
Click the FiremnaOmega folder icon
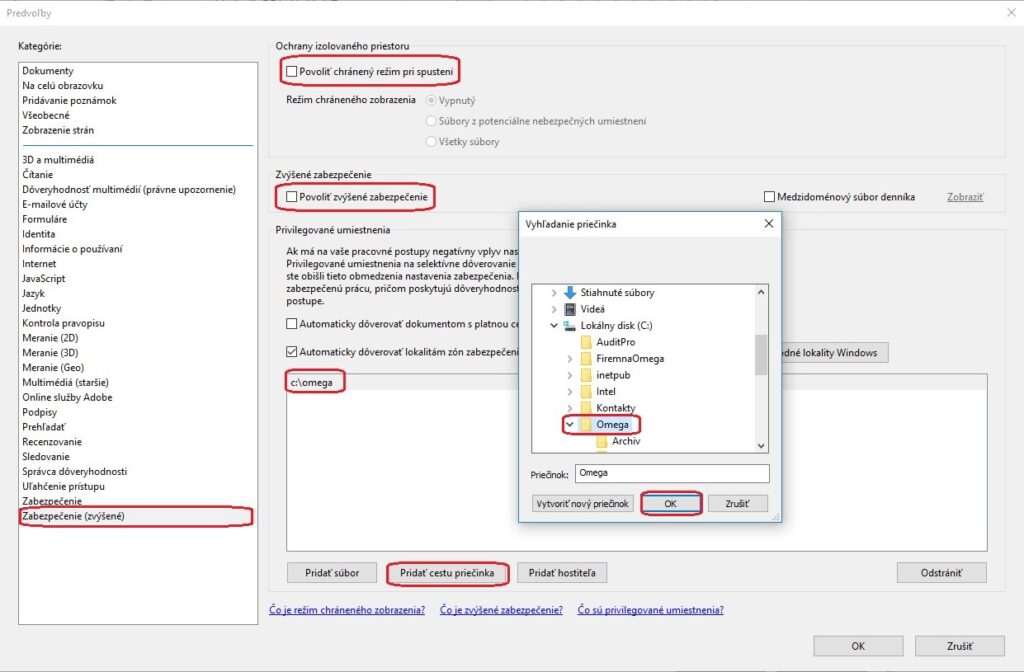tap(586, 358)
